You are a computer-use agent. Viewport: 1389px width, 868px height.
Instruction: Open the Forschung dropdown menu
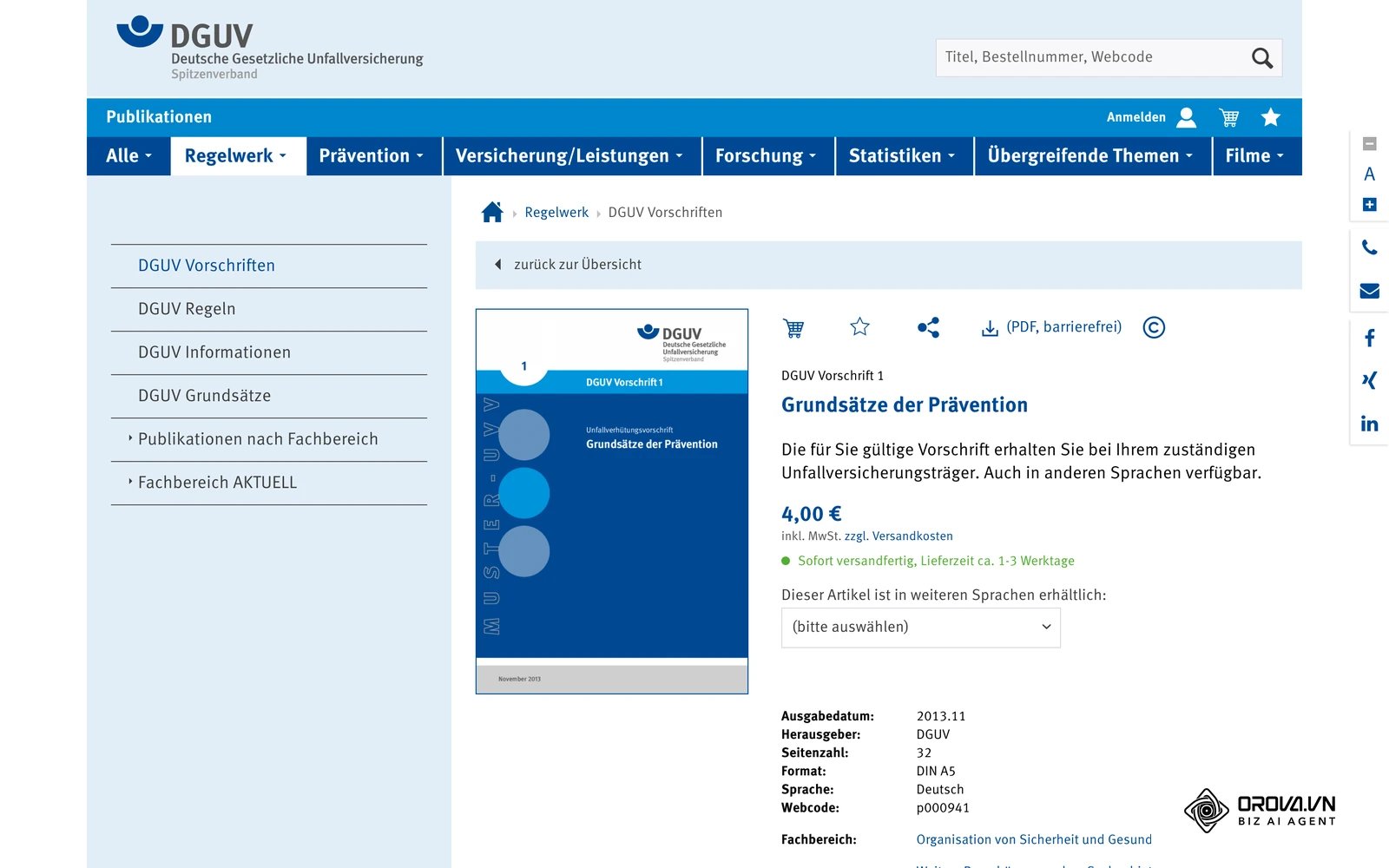click(768, 156)
